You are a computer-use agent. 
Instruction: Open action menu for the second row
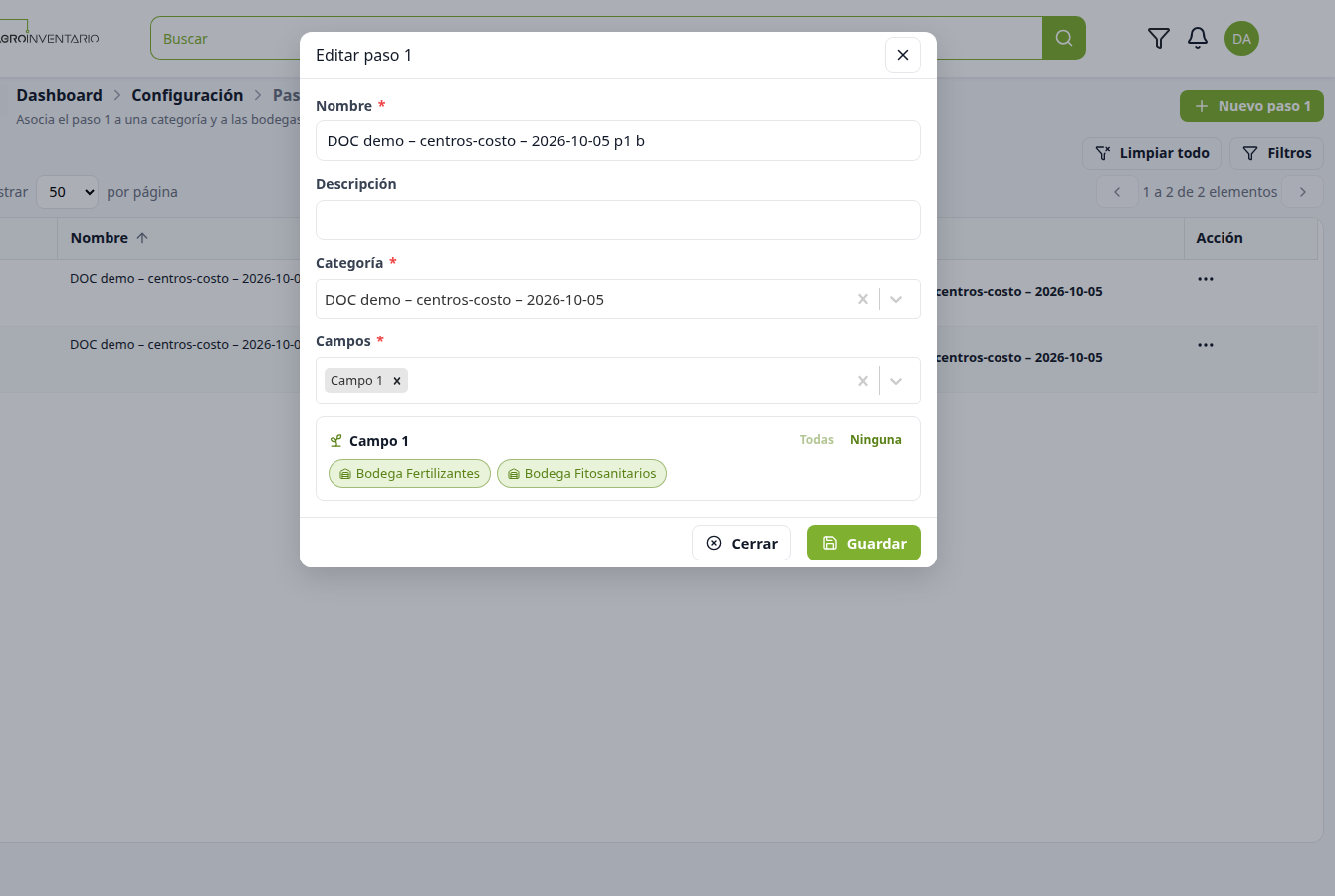coord(1206,345)
